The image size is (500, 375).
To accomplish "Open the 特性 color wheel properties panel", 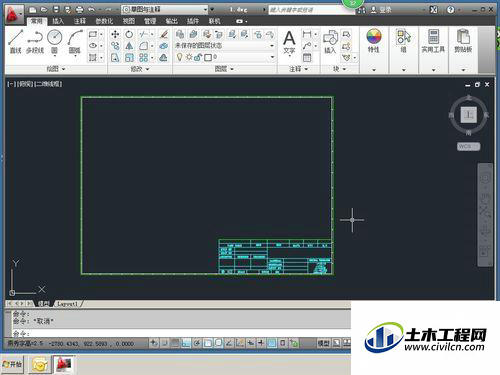I will (374, 41).
